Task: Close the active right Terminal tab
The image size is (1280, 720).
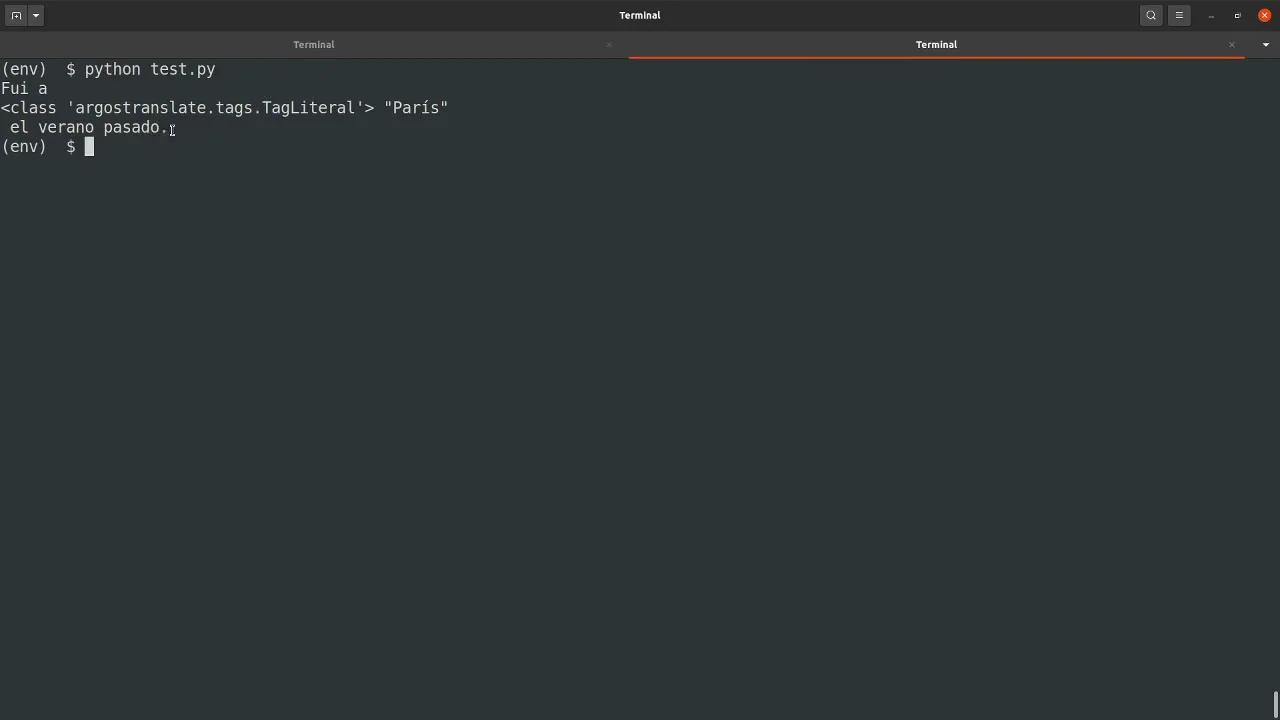Action: coord(1231,44)
